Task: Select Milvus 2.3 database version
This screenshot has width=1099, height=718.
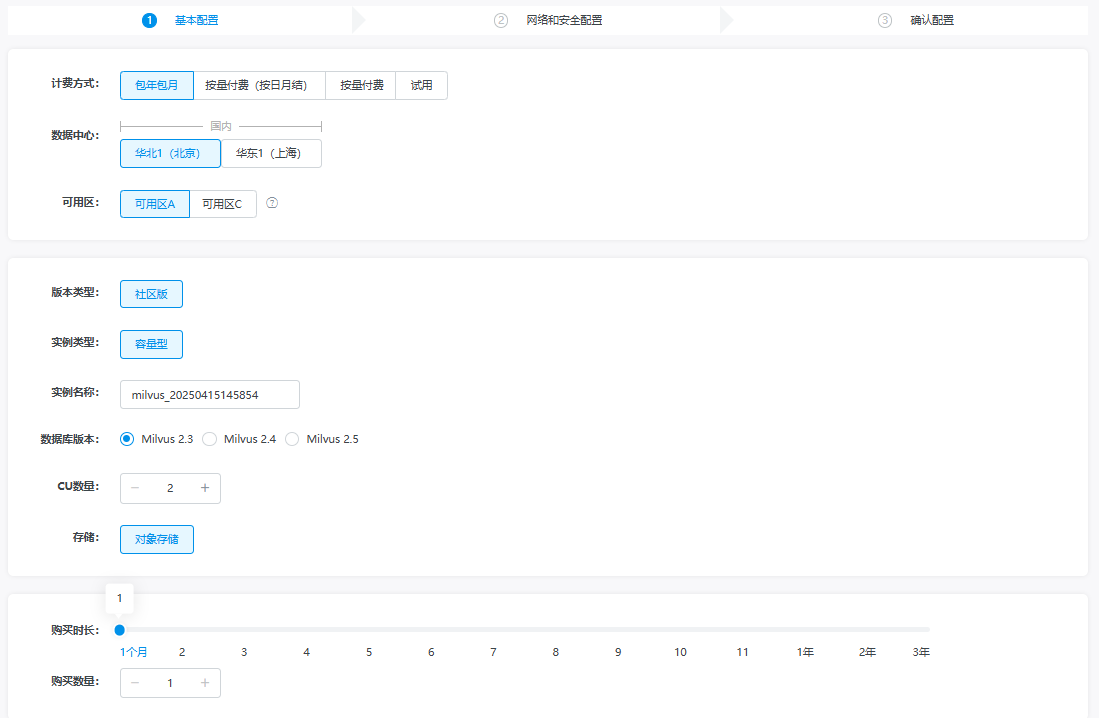Action: coord(127,439)
